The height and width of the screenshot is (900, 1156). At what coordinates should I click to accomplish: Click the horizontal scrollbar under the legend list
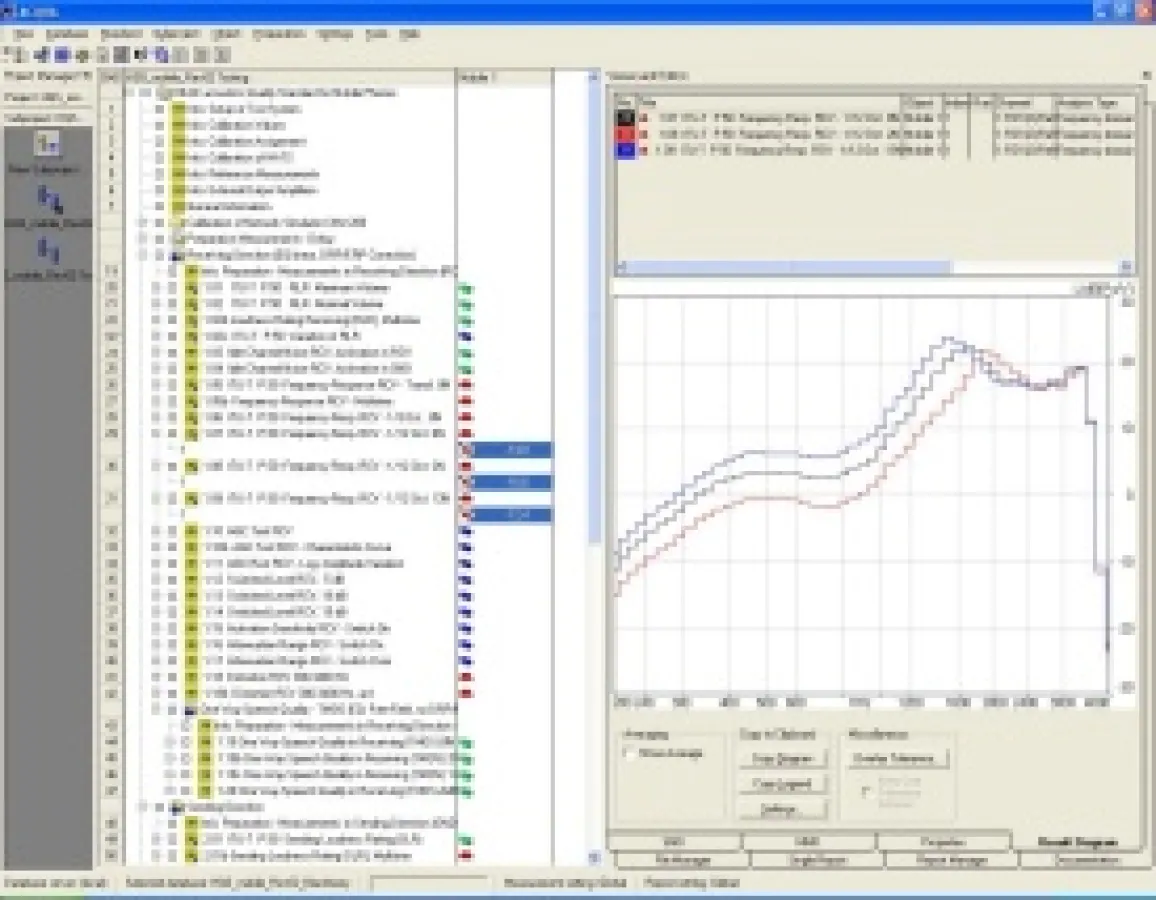tap(785, 268)
